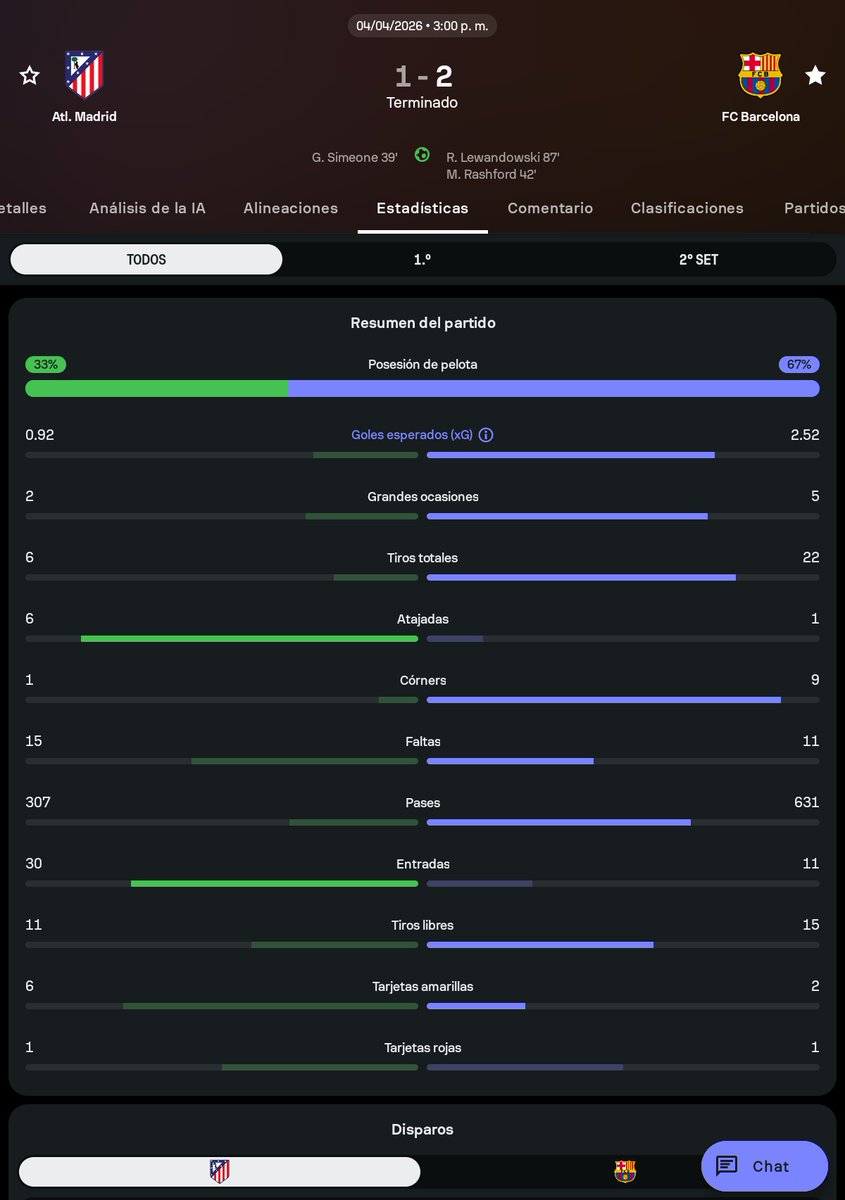
Task: Click the Tiros libres stat label
Action: [x=422, y=925]
